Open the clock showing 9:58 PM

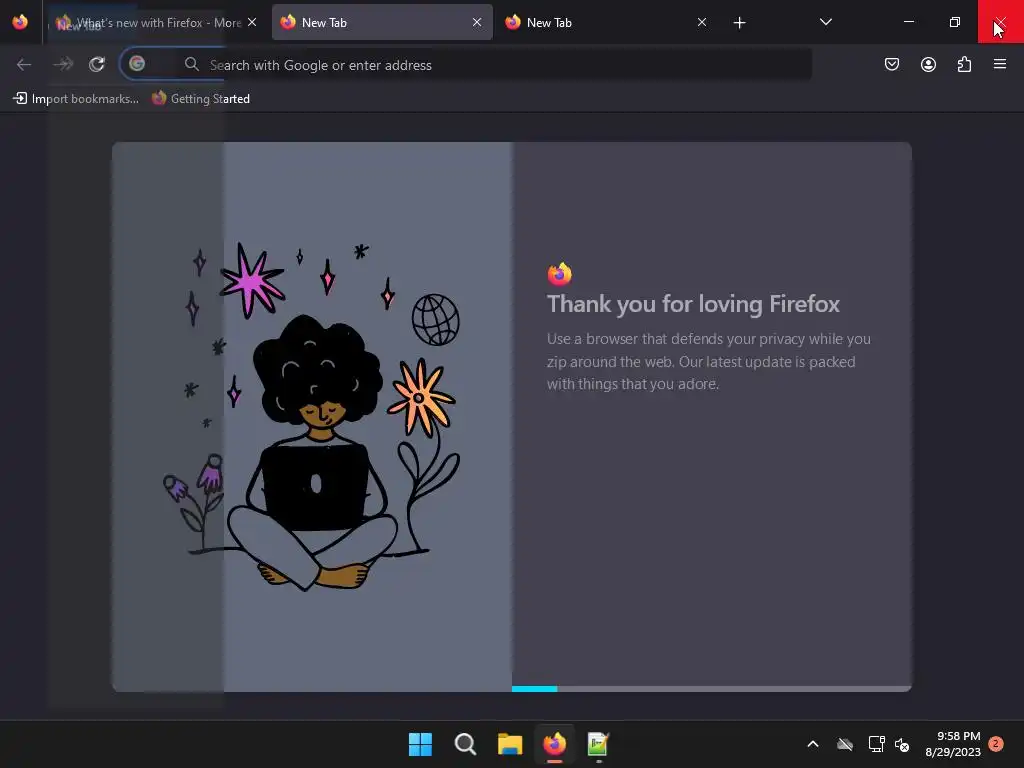point(953,744)
